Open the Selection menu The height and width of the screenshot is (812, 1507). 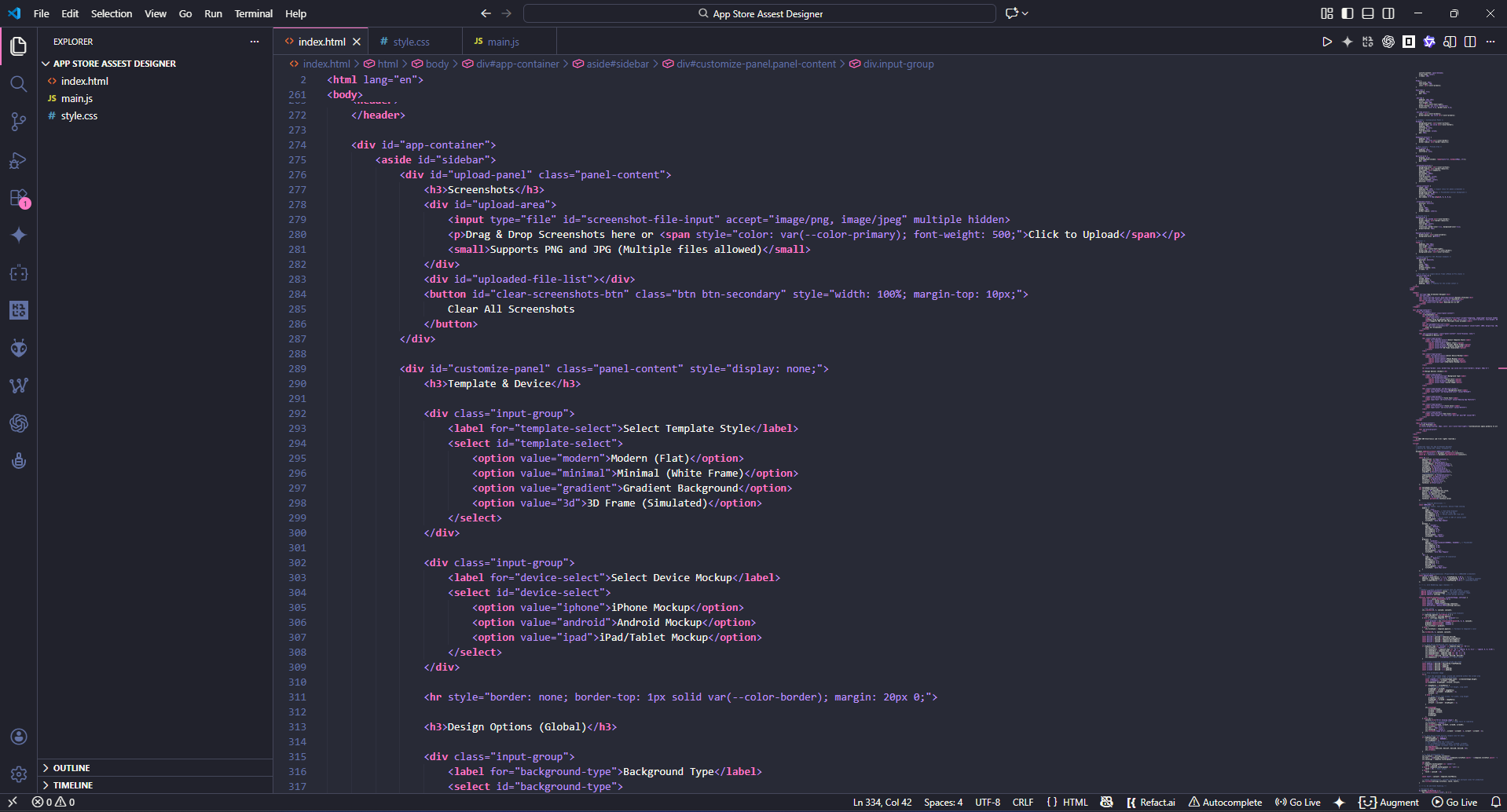[112, 13]
